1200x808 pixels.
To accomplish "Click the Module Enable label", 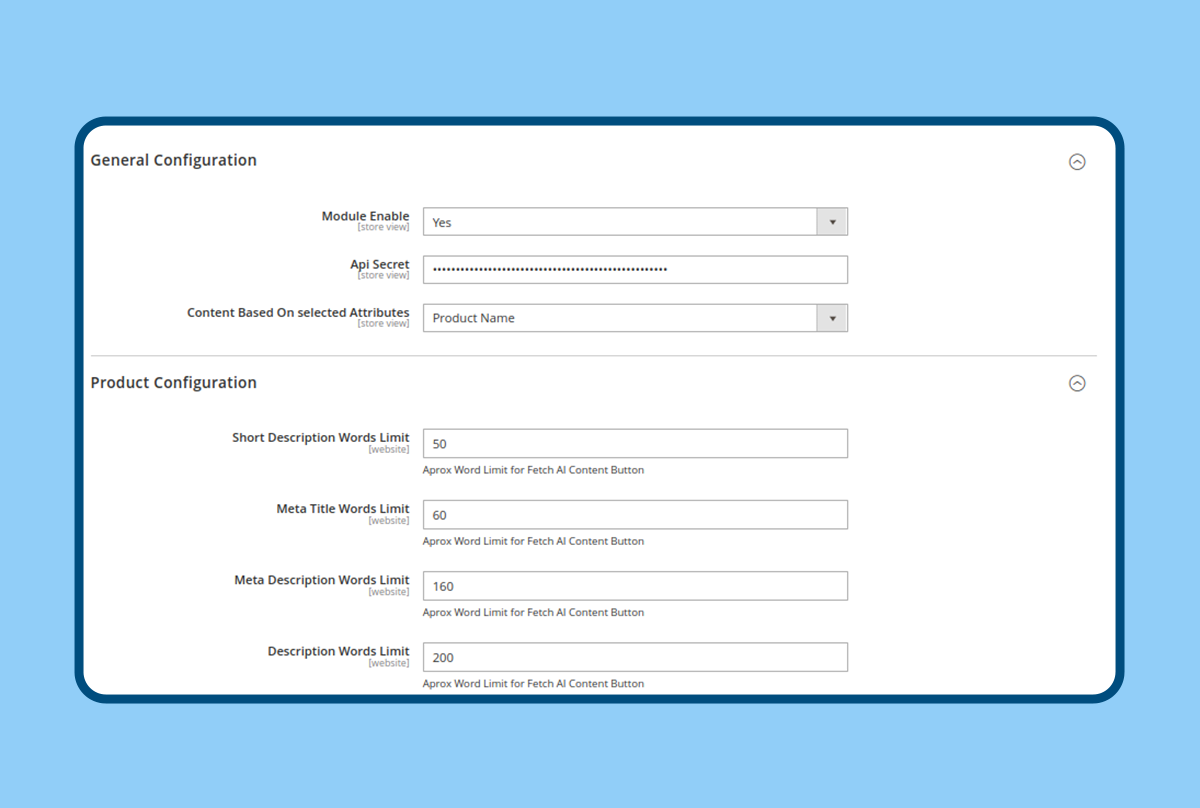I will coord(365,216).
